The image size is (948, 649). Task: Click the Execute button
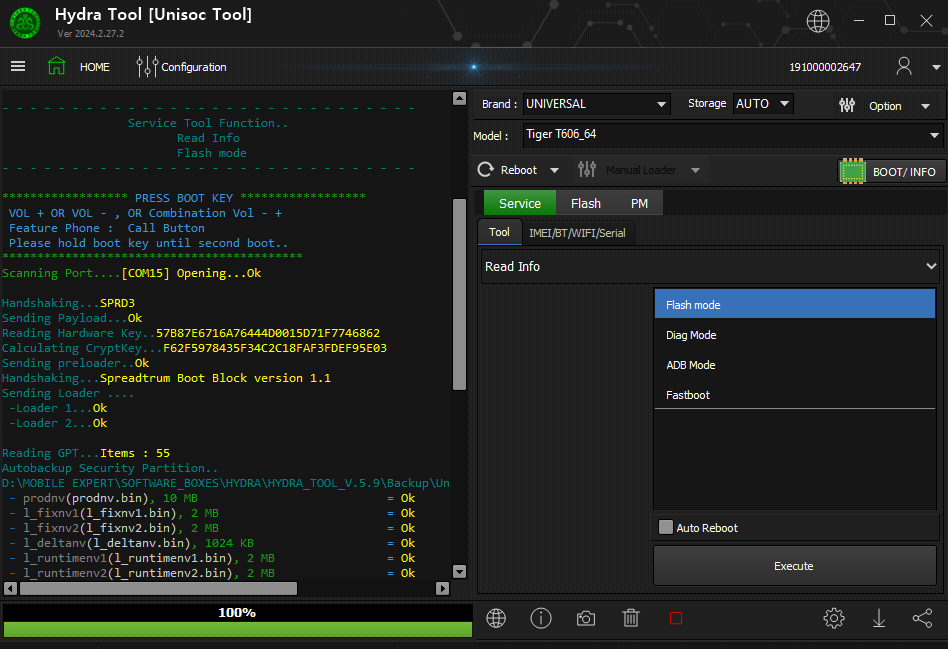[794, 566]
